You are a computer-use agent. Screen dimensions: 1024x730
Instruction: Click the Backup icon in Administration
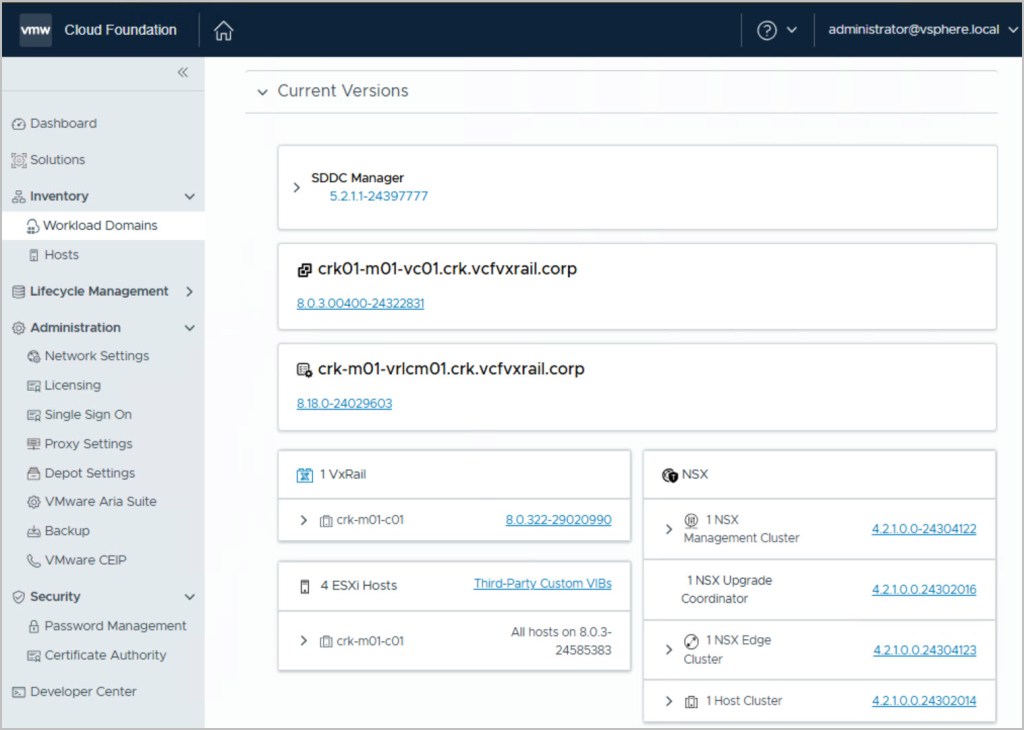tap(34, 531)
